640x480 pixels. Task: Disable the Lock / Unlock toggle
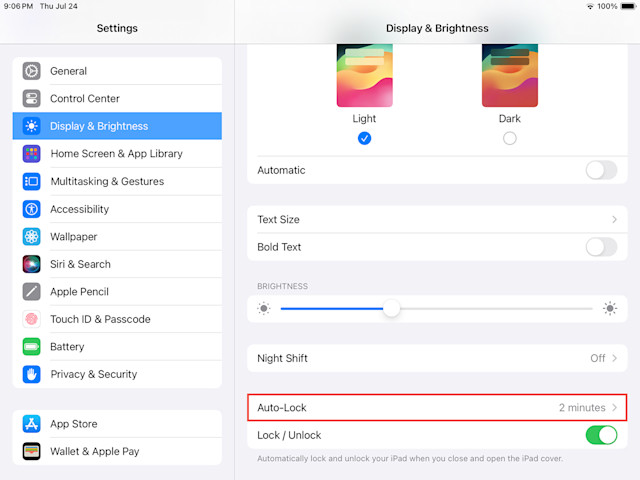coord(601,435)
